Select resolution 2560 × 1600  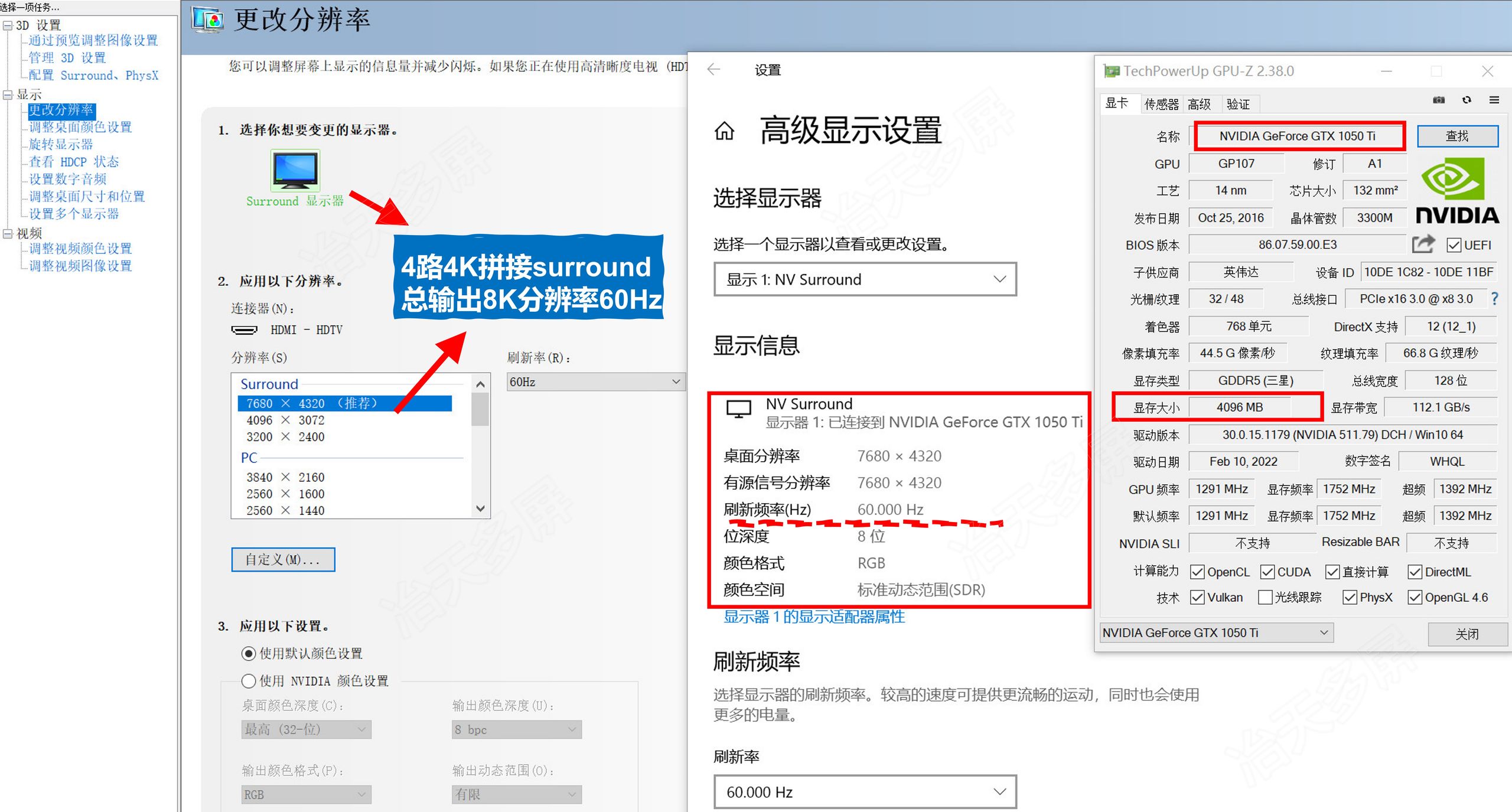[x=286, y=494]
